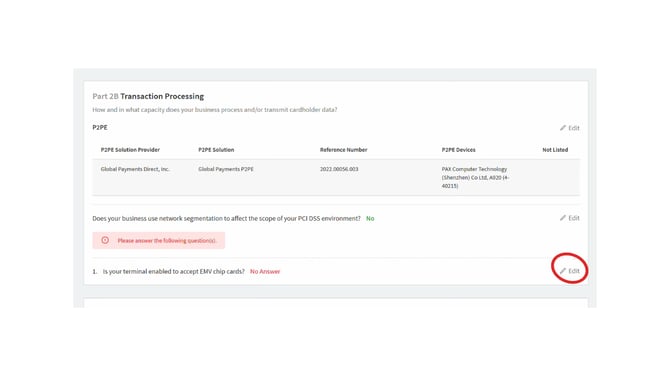Viewport: 670px width, 376px height.
Task: Click the 'P2PE' section label
Action: [100, 127]
